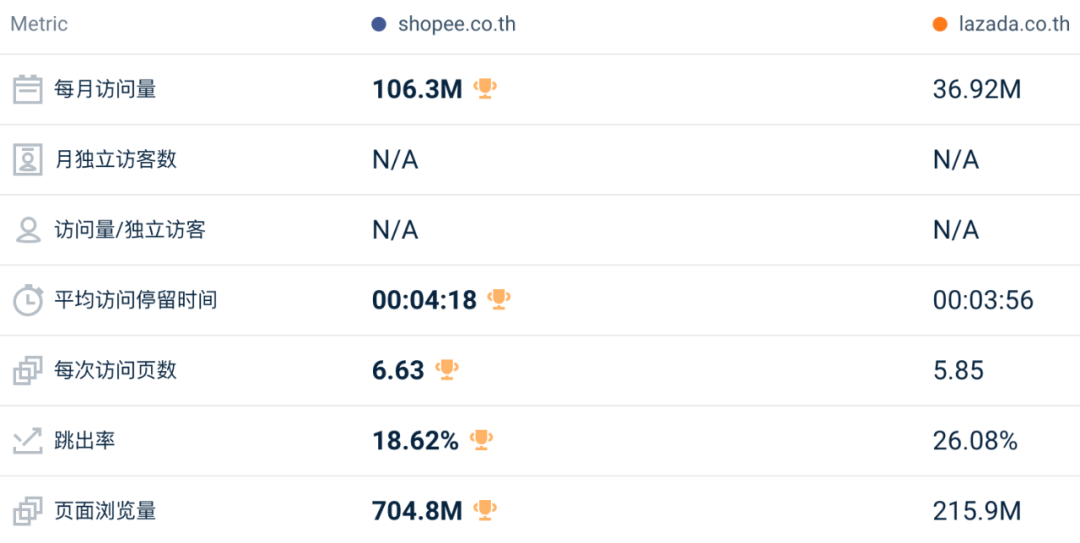Select the 每月访问量 metric label
1080x543 pixels.
point(105,89)
